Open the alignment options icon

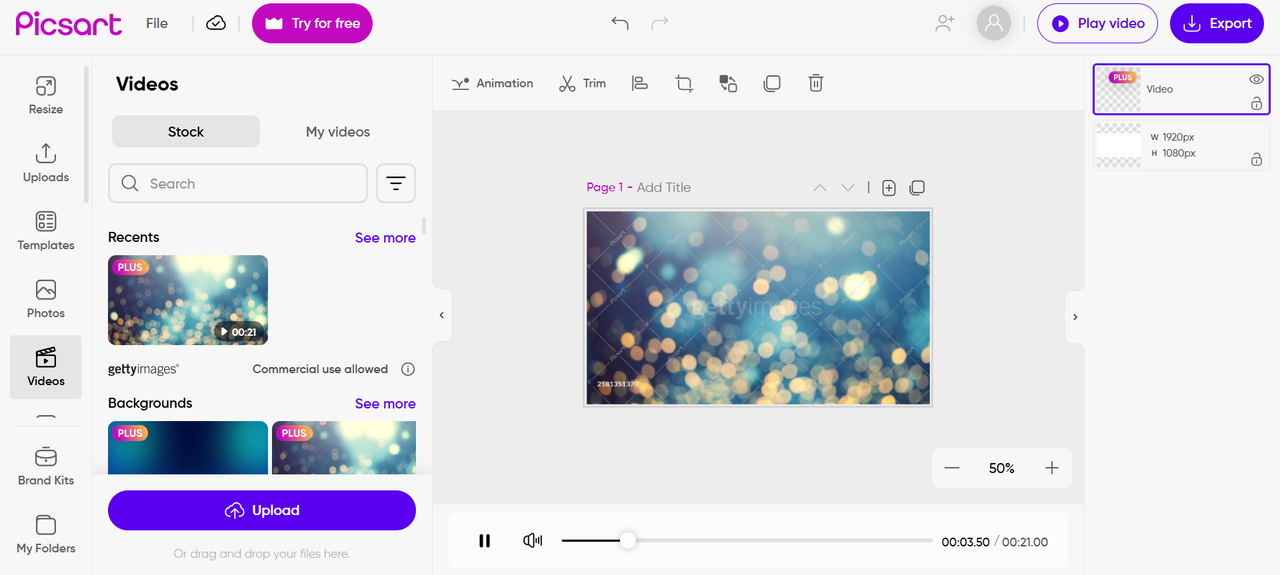[640, 83]
